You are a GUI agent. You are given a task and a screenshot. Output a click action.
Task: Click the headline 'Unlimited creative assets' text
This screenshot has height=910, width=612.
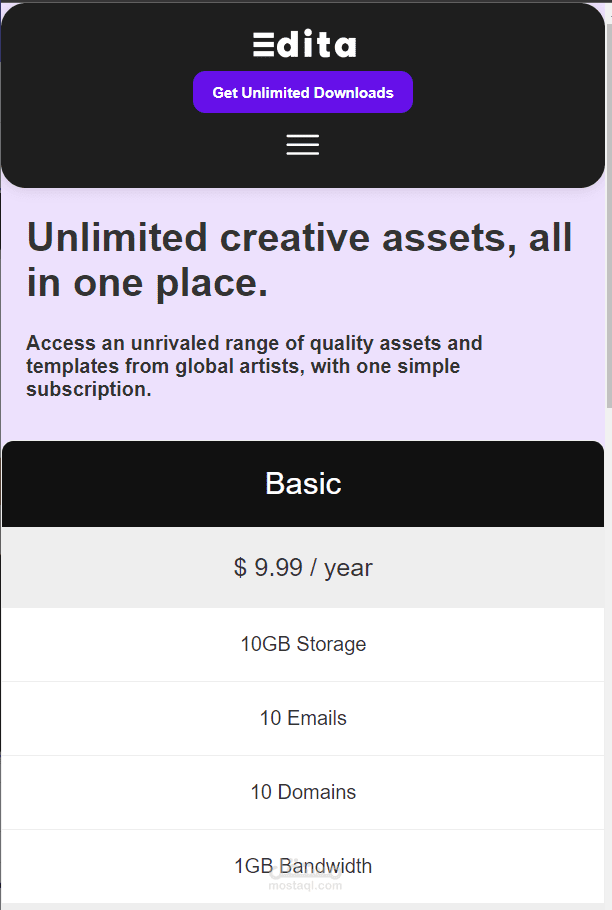click(x=299, y=261)
